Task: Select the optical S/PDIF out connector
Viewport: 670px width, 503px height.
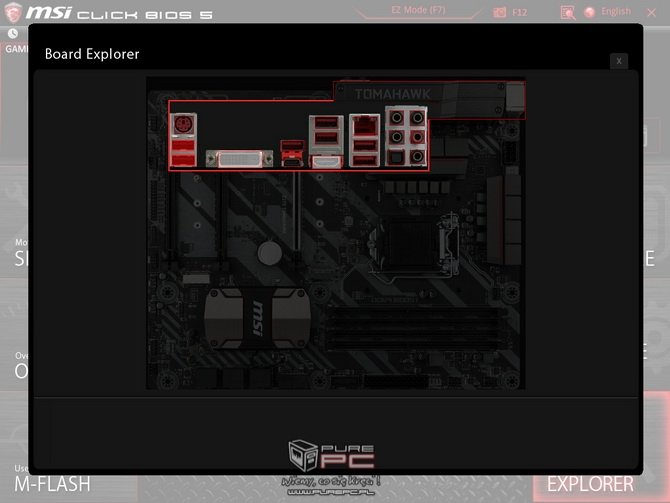Action: click(x=397, y=157)
